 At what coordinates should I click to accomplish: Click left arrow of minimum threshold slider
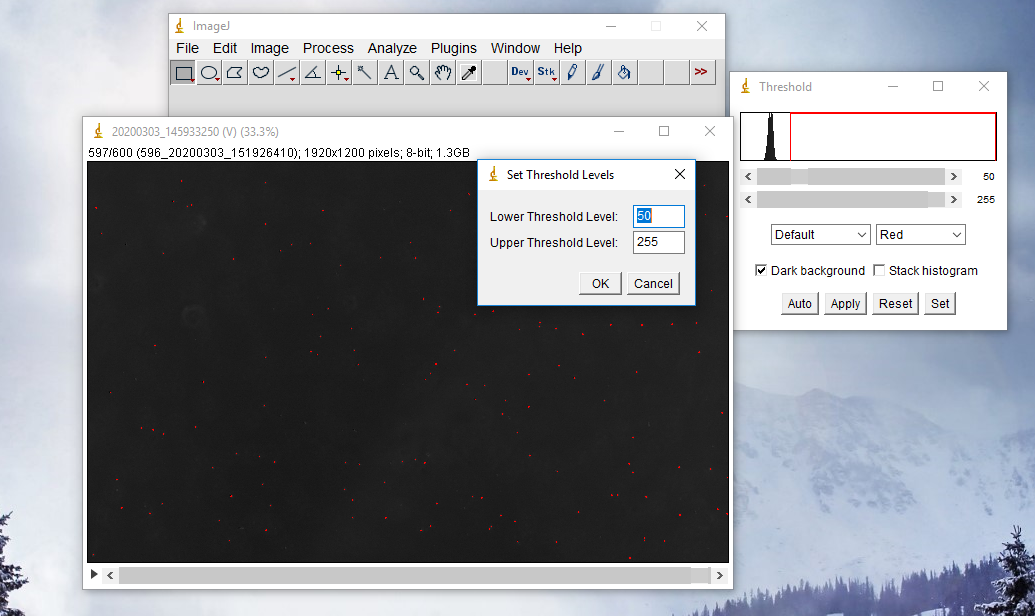[748, 176]
